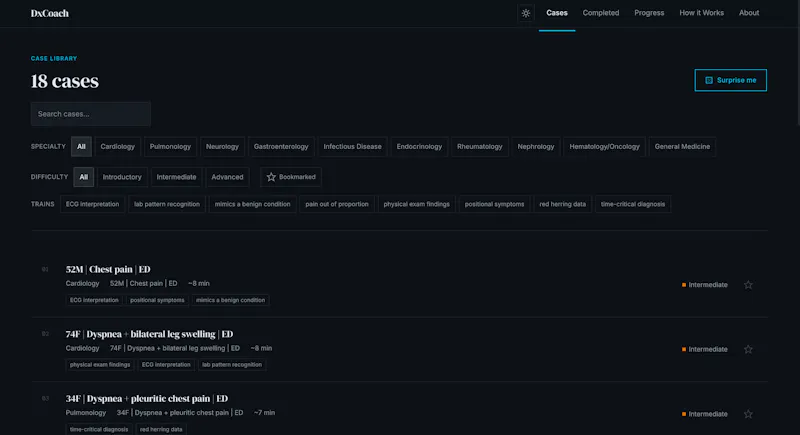This screenshot has width=800, height=435.
Task: Click physical exam findings tag in 74F case
Action: coord(100,365)
